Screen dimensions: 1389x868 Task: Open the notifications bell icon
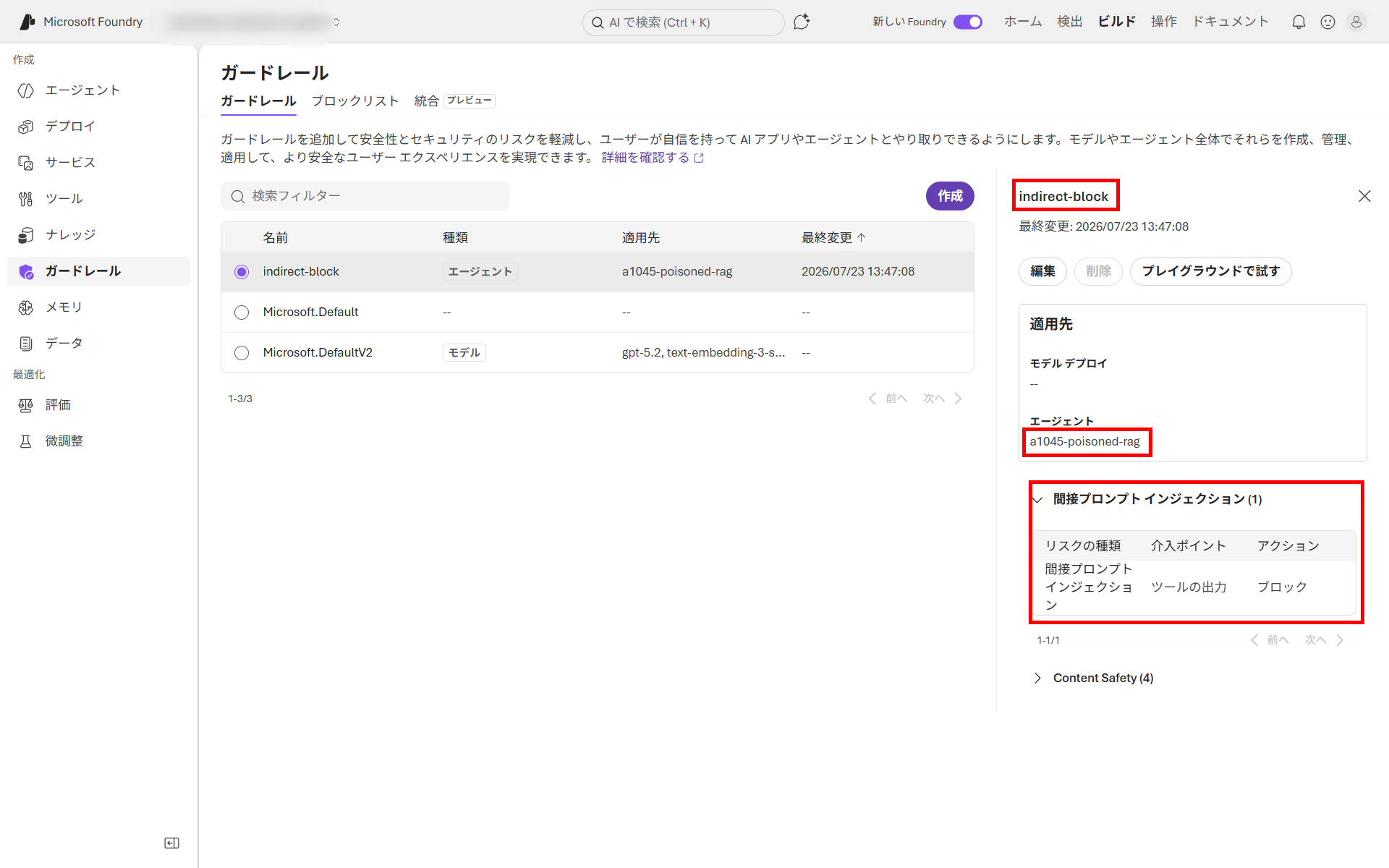(1299, 22)
